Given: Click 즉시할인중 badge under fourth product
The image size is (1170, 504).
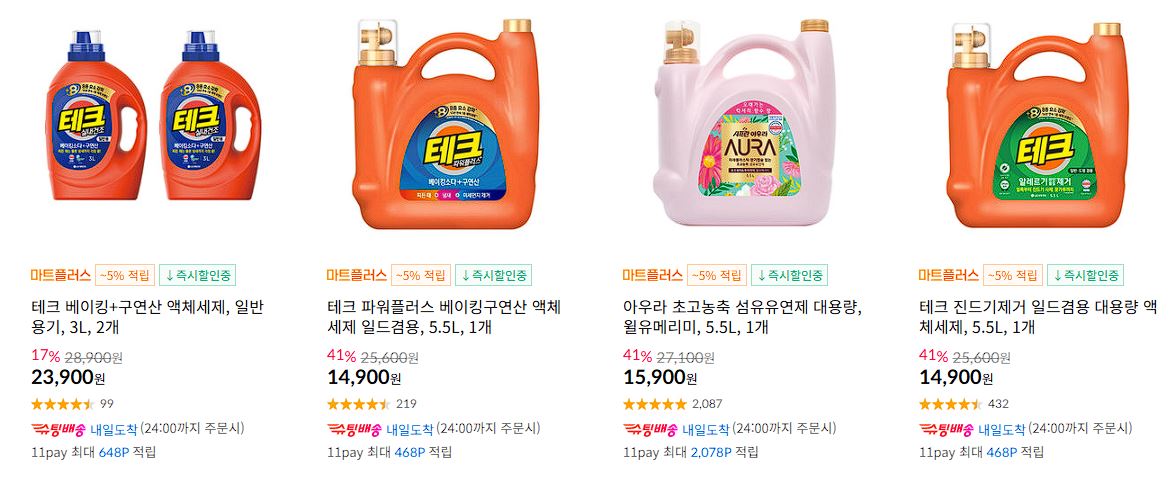Looking at the screenshot, I should (1085, 275).
